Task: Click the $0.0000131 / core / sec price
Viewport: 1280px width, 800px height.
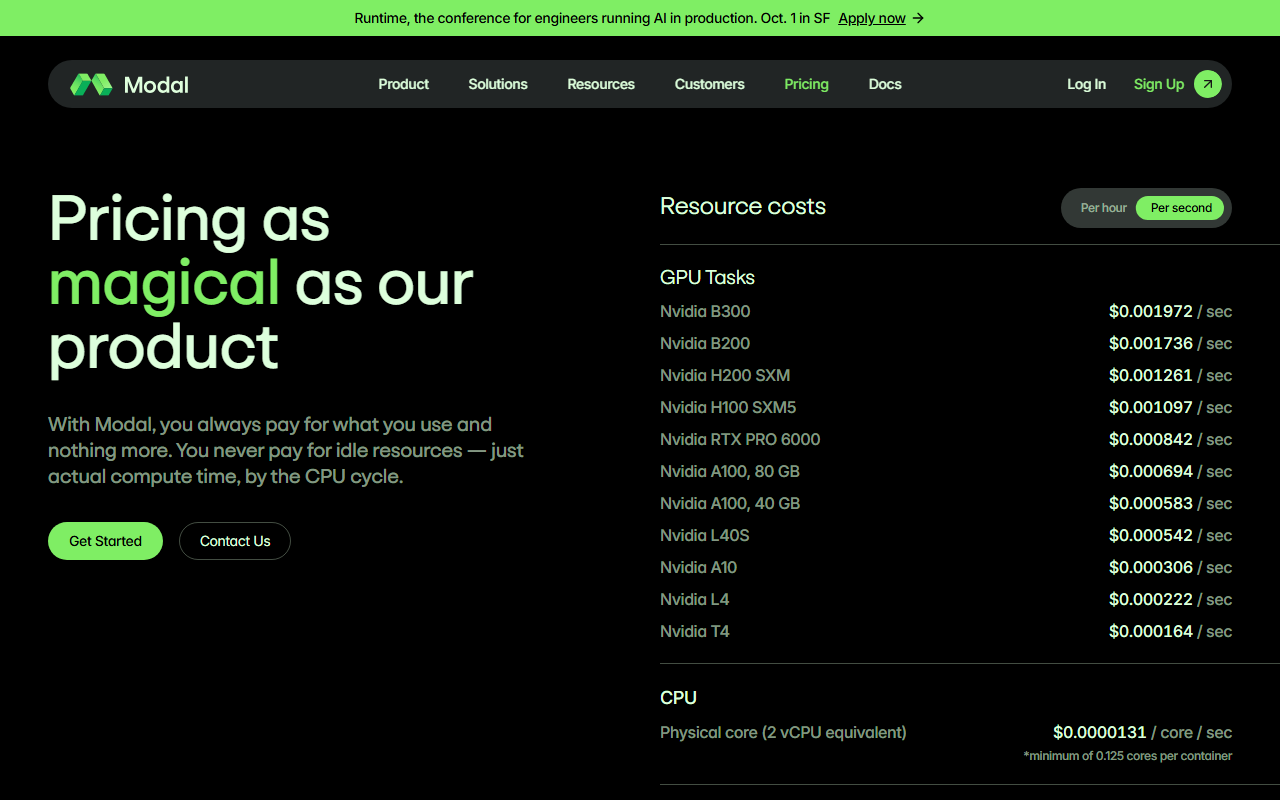Action: [1142, 732]
